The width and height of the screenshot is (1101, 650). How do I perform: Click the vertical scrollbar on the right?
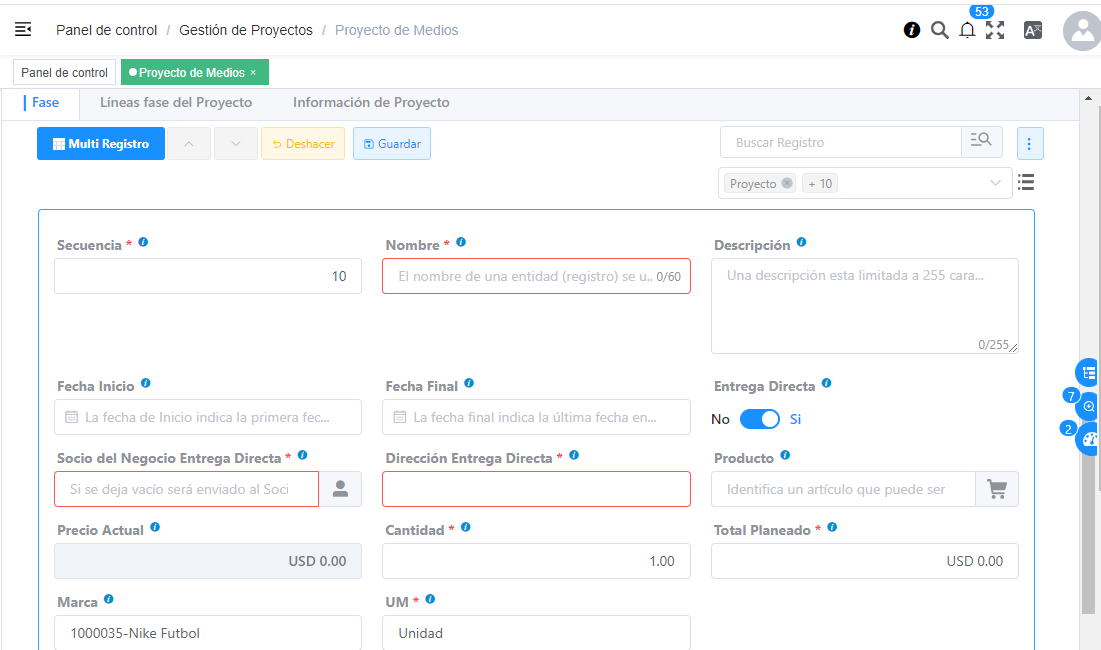click(1088, 350)
